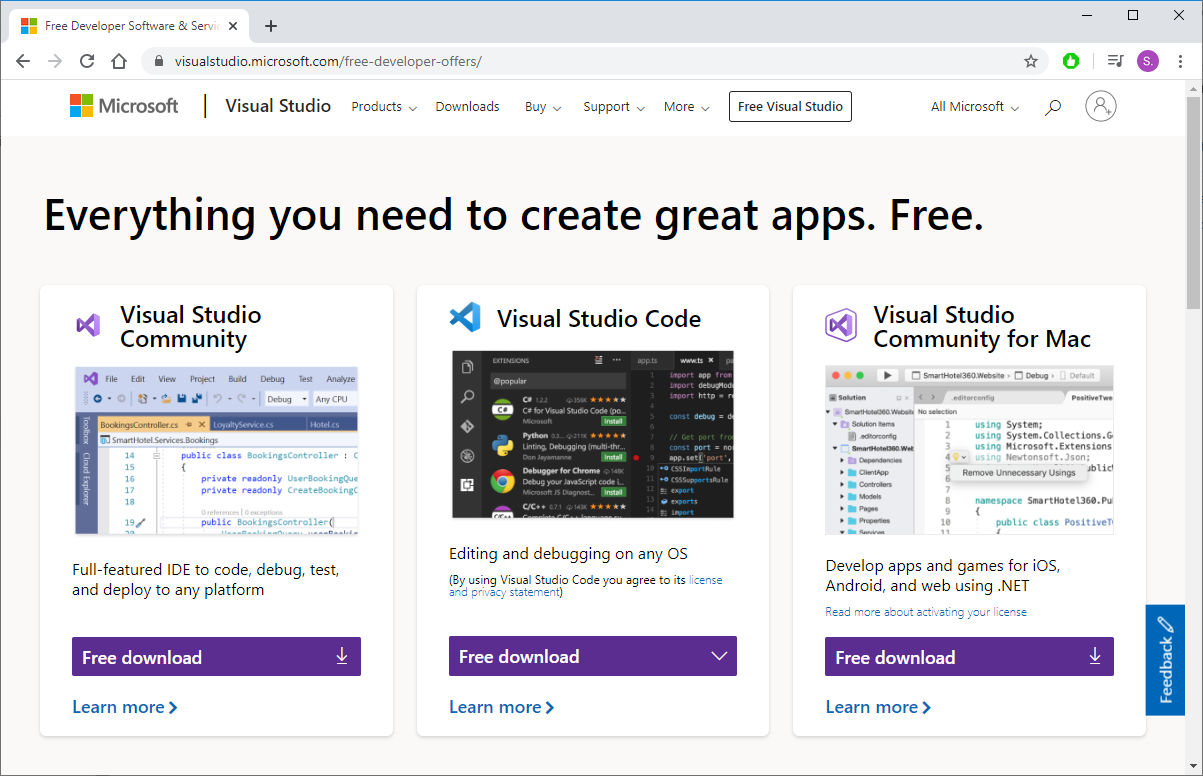The width and height of the screenshot is (1203, 776).
Task: Go to browser home page icon
Action: click(x=119, y=61)
